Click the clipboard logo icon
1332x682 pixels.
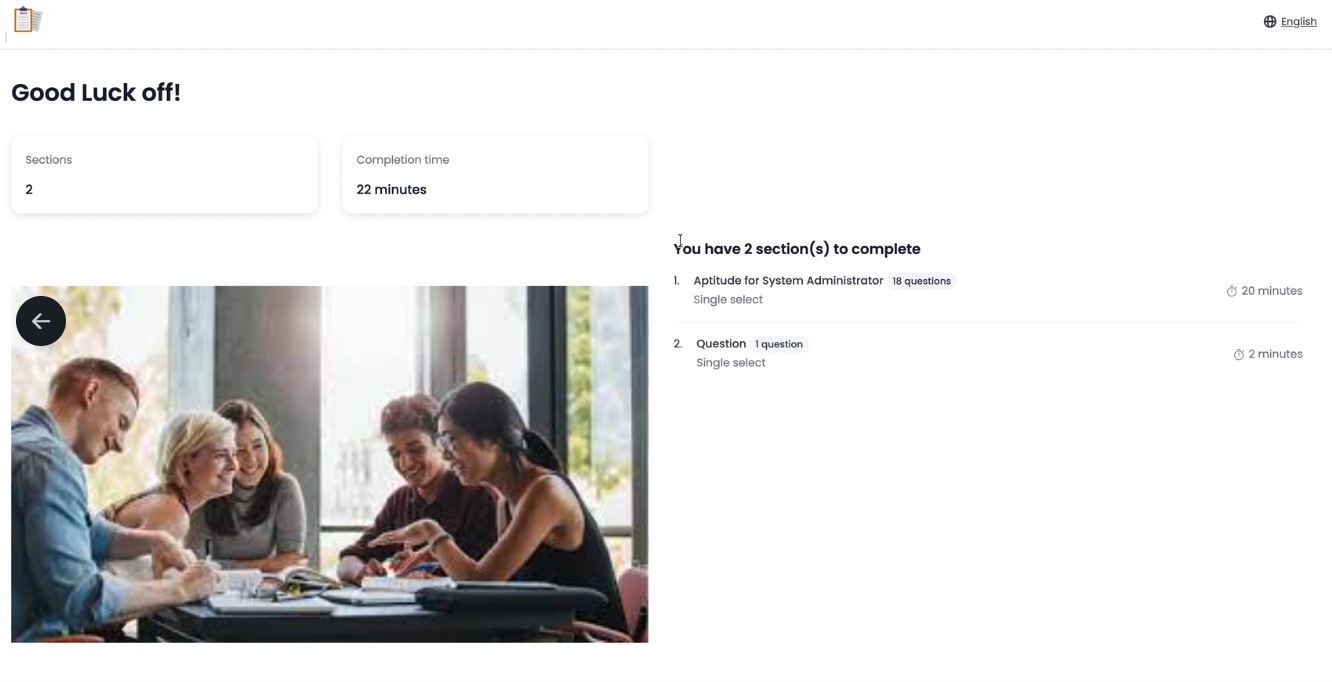click(28, 20)
